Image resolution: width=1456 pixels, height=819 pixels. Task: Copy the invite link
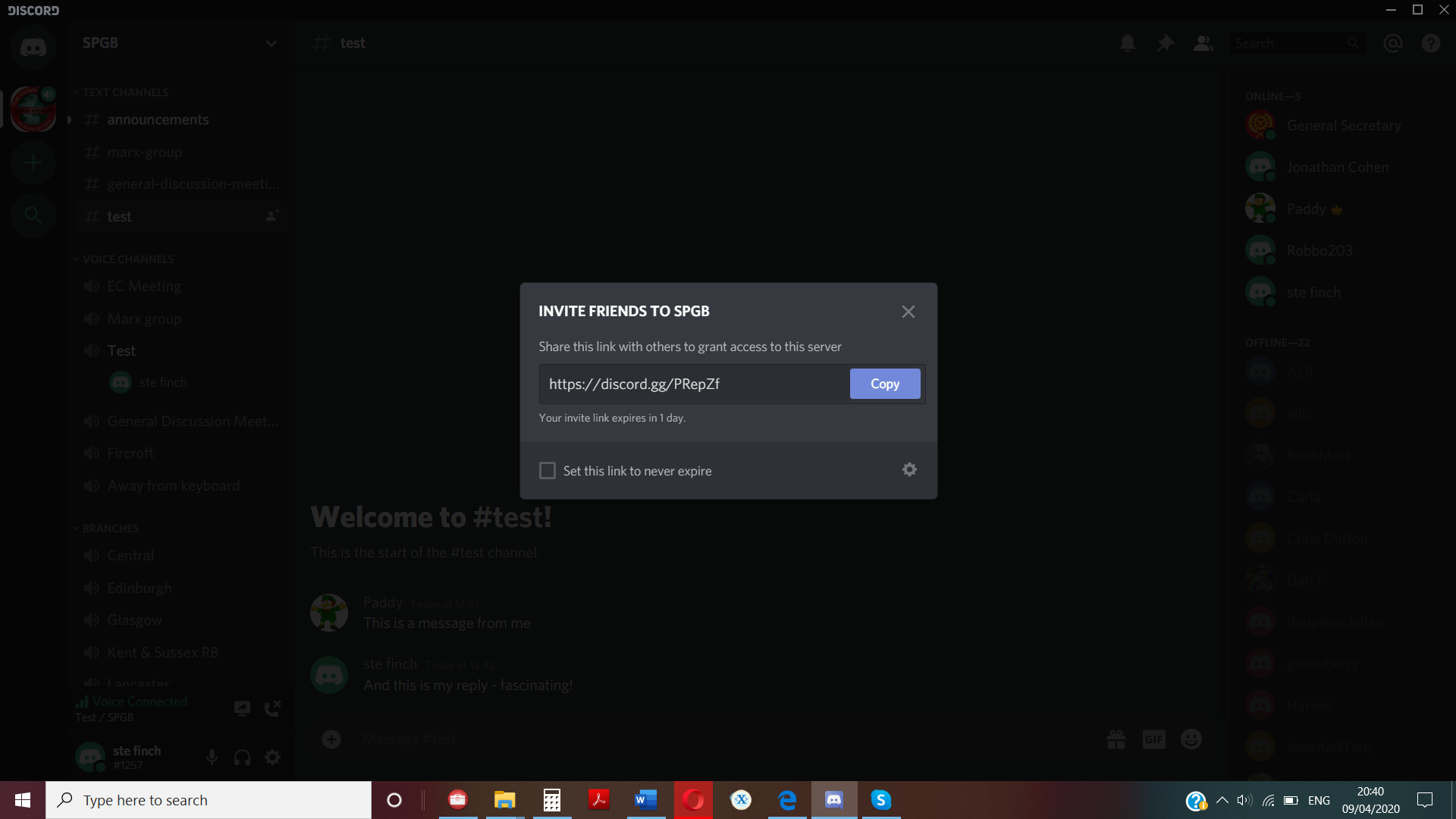click(885, 384)
